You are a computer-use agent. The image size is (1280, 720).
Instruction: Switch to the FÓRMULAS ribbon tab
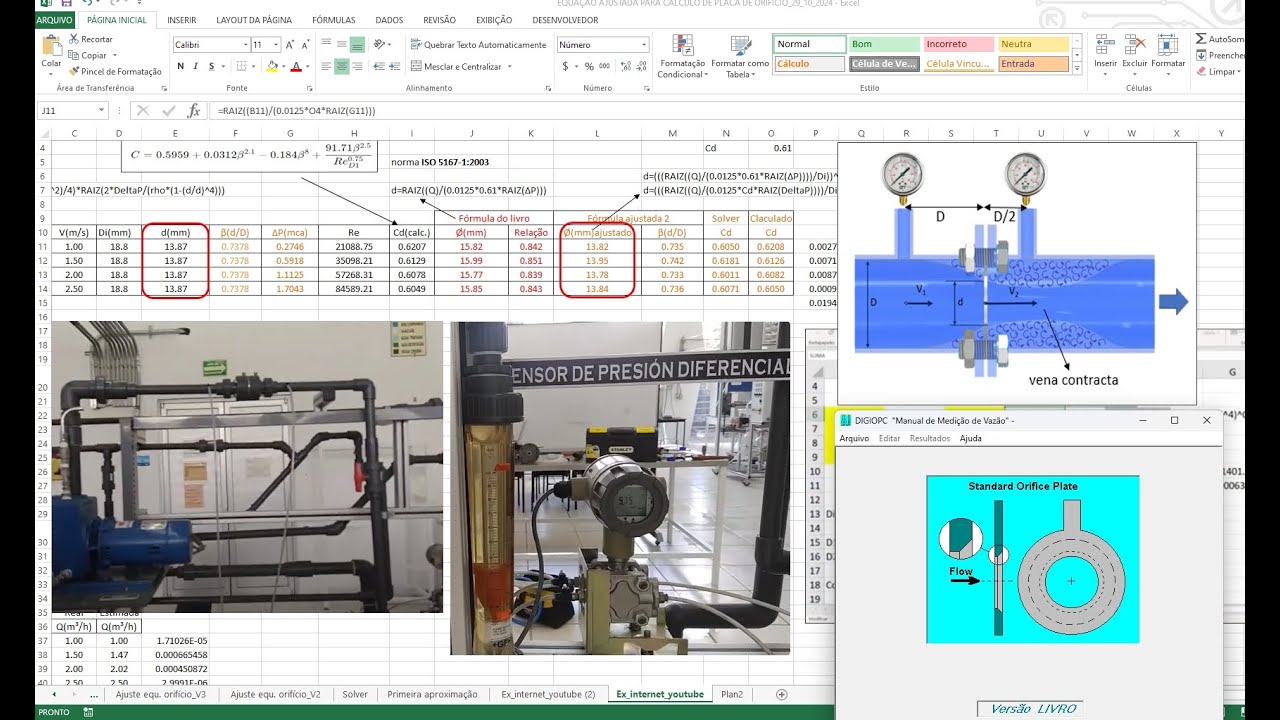point(333,20)
